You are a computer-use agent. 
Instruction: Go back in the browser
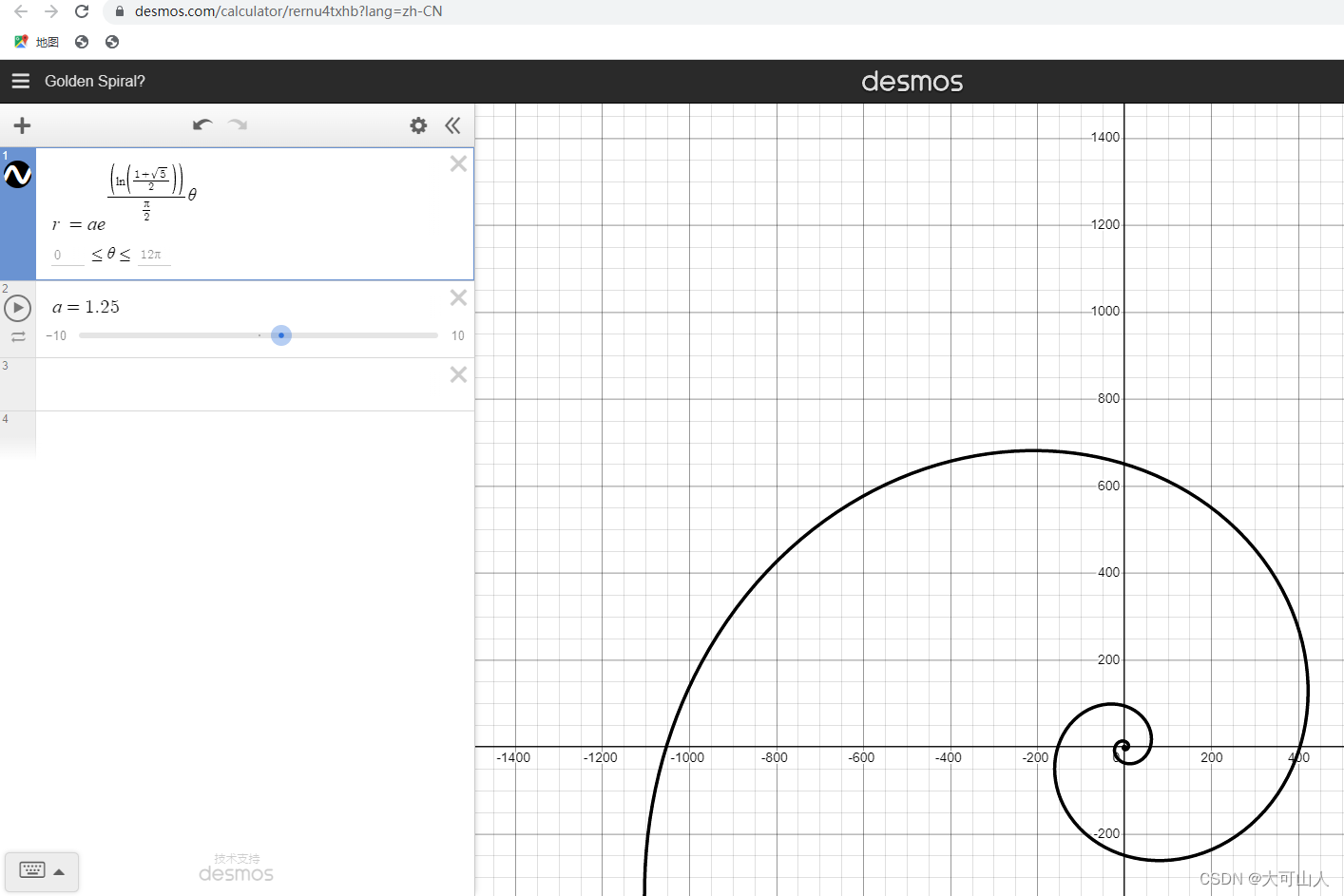pyautogui.click(x=21, y=11)
